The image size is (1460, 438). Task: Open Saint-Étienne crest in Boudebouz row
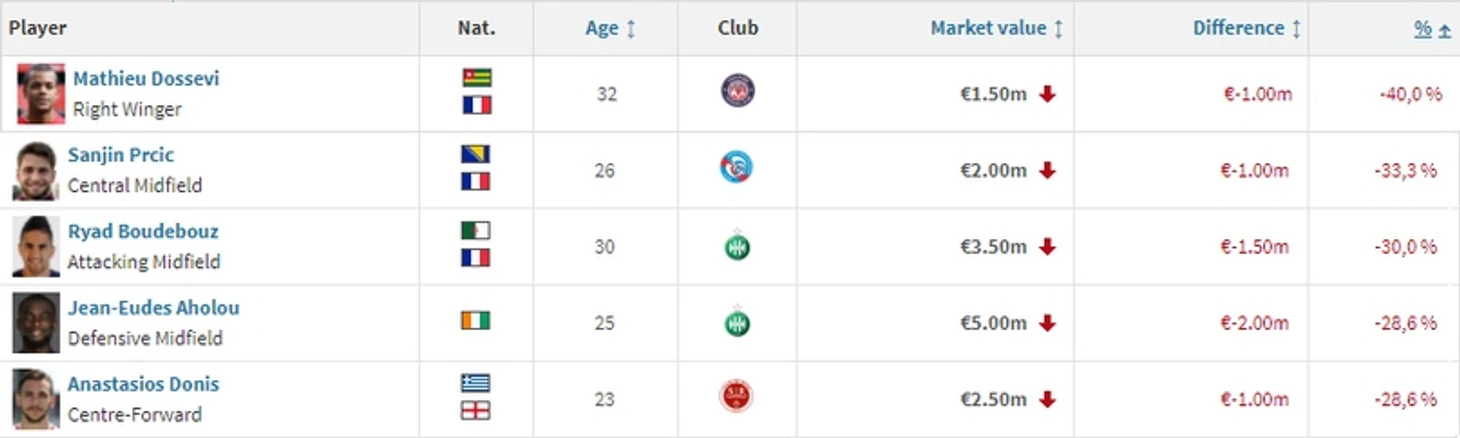(737, 246)
